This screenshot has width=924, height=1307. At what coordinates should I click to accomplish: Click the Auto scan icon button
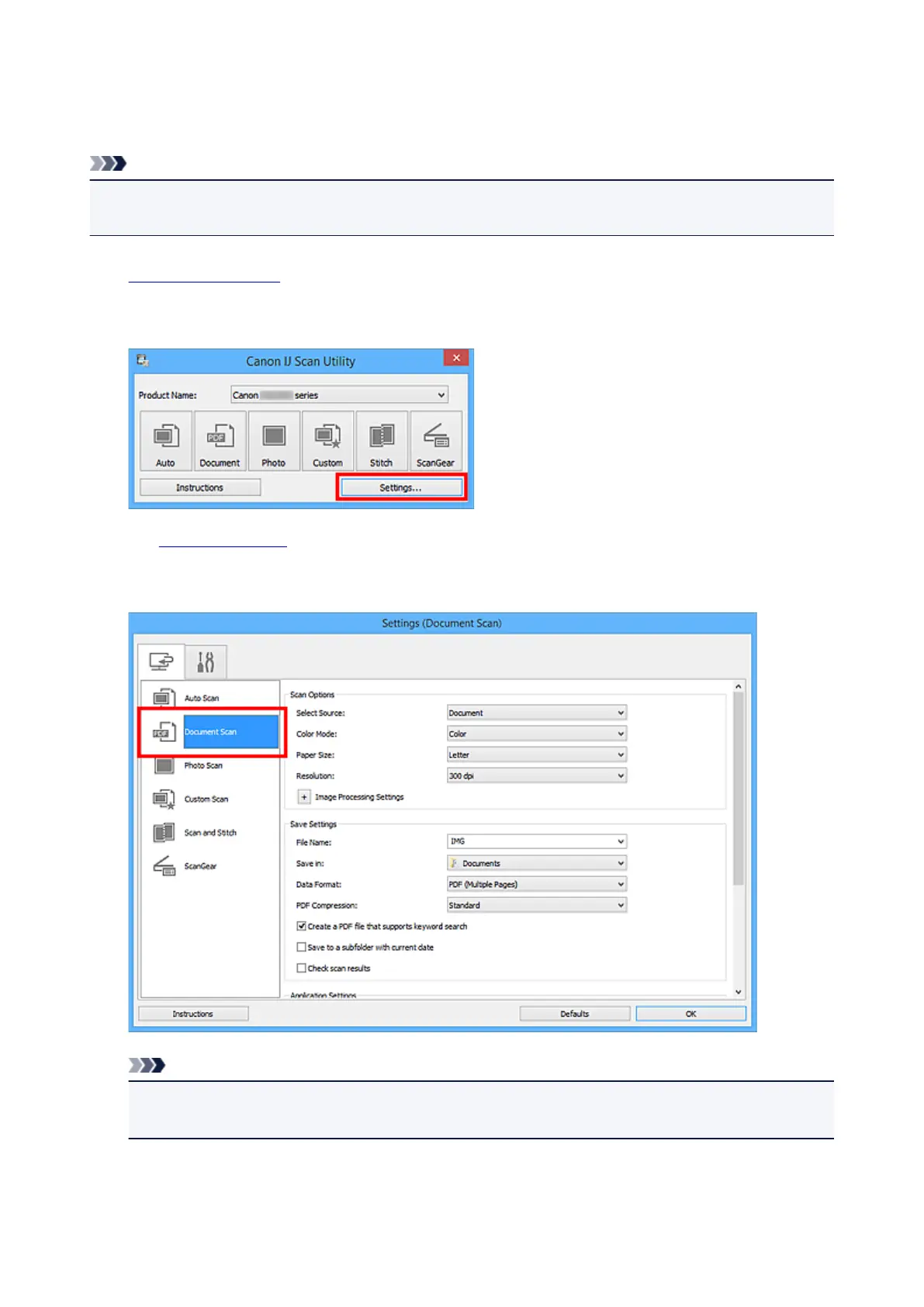point(166,441)
